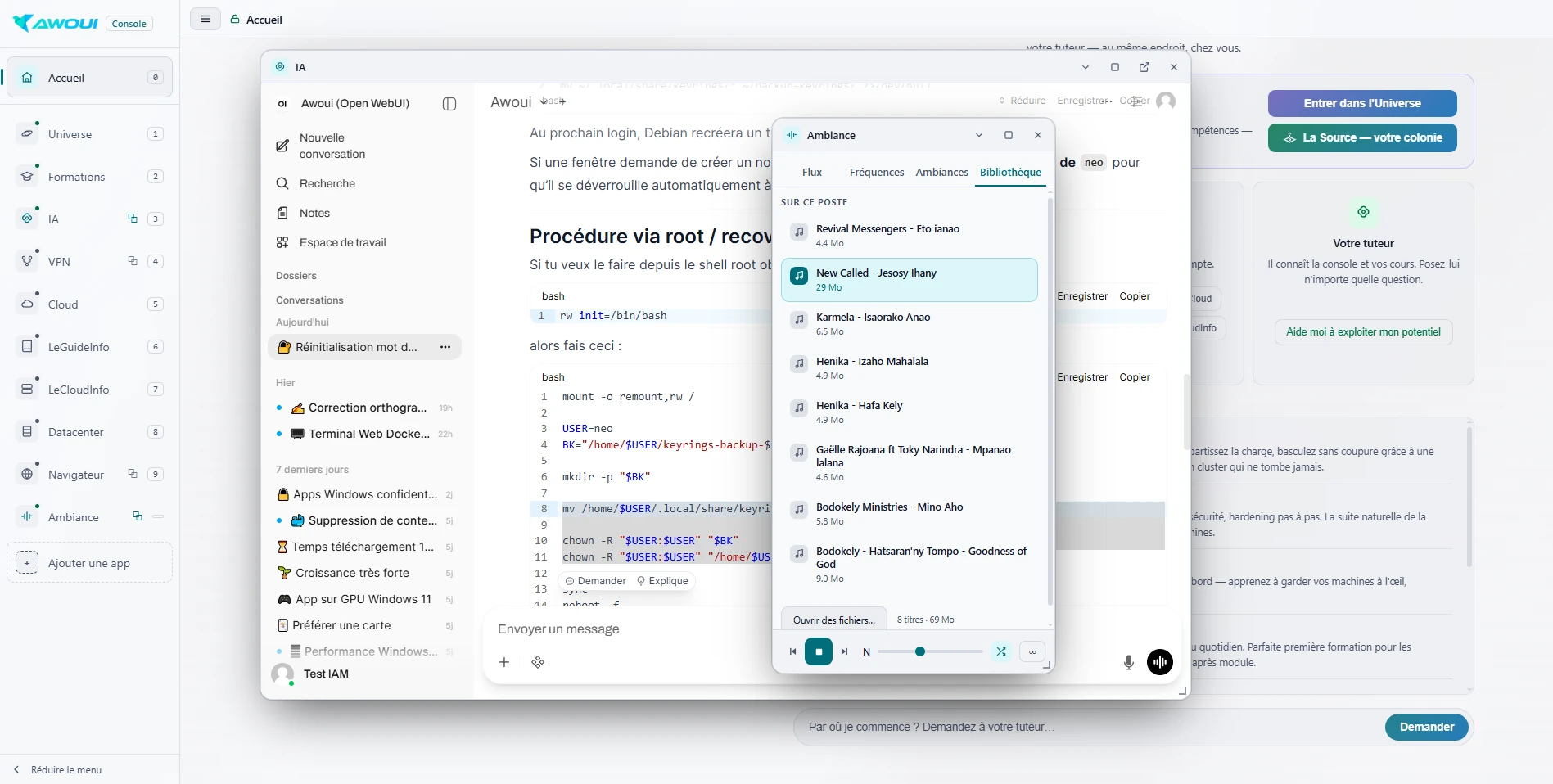Image resolution: width=1553 pixels, height=784 pixels.
Task: Open options menu for Réinitialisation mot conversation
Action: click(445, 347)
